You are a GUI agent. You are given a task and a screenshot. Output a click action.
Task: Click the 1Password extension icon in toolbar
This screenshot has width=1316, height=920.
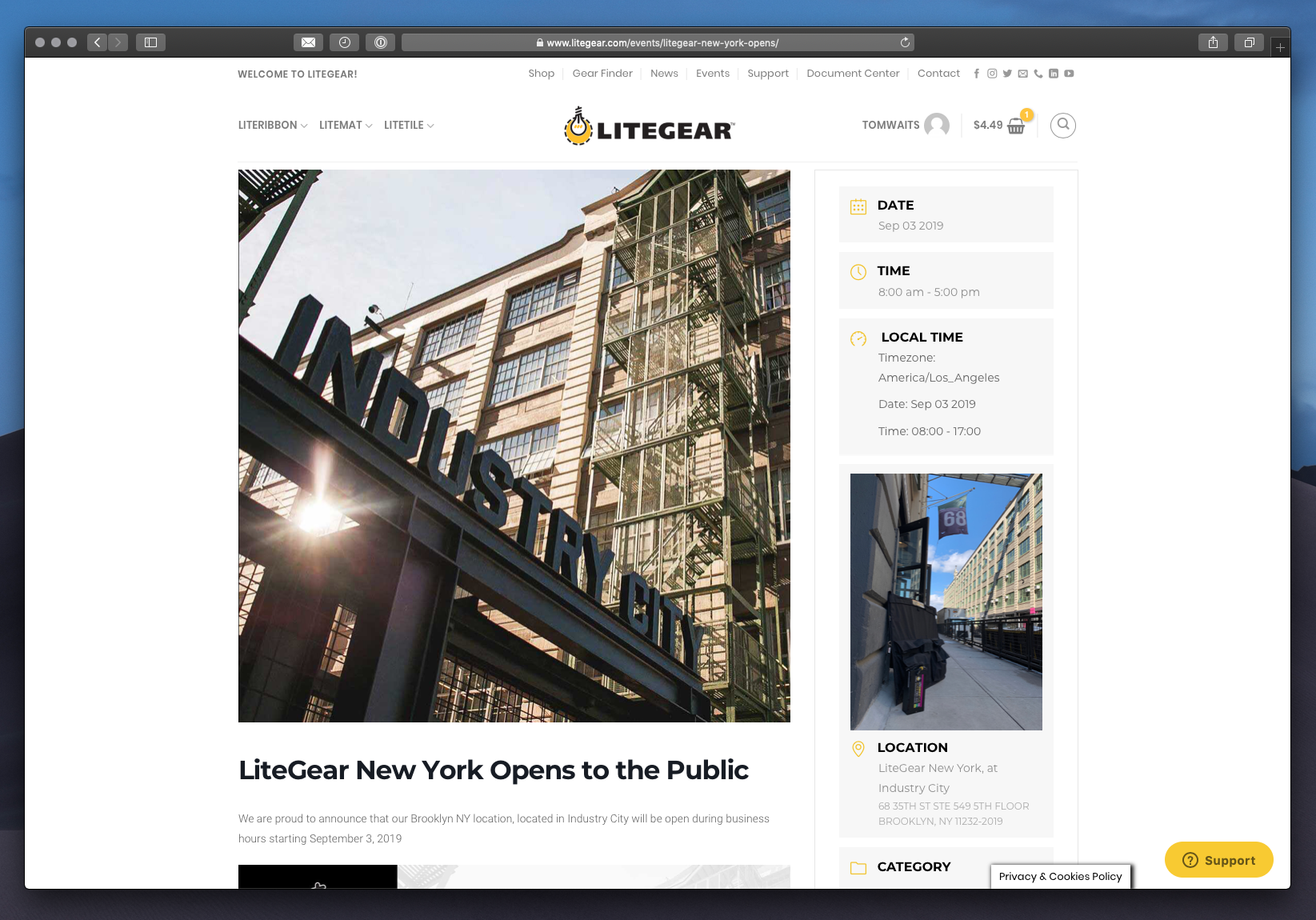380,42
